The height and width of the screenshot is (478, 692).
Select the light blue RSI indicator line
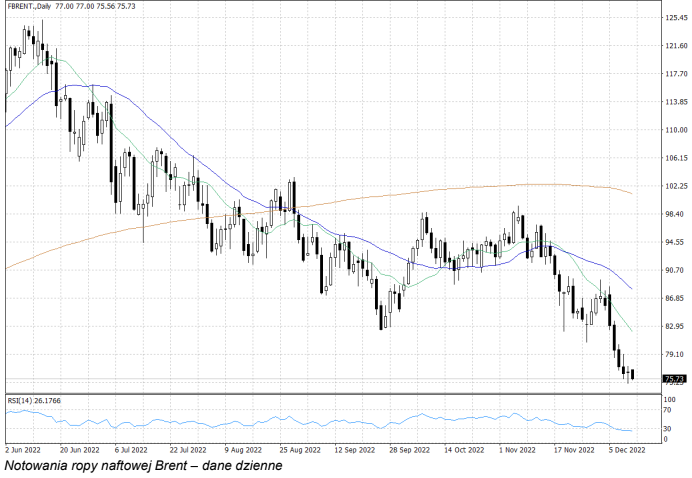coord(300,422)
